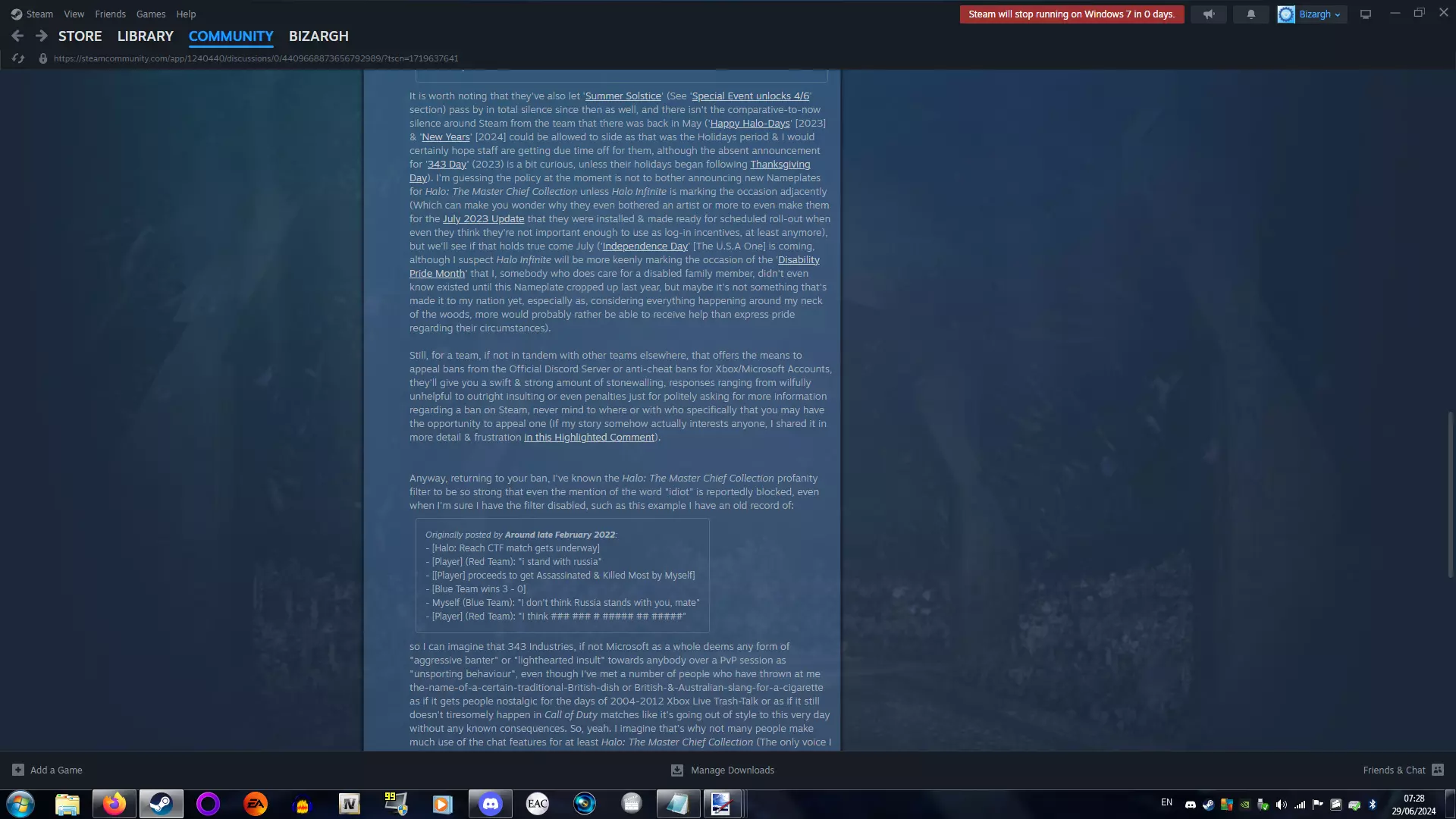Open the Games menu
This screenshot has width=1456, height=819.
click(150, 14)
